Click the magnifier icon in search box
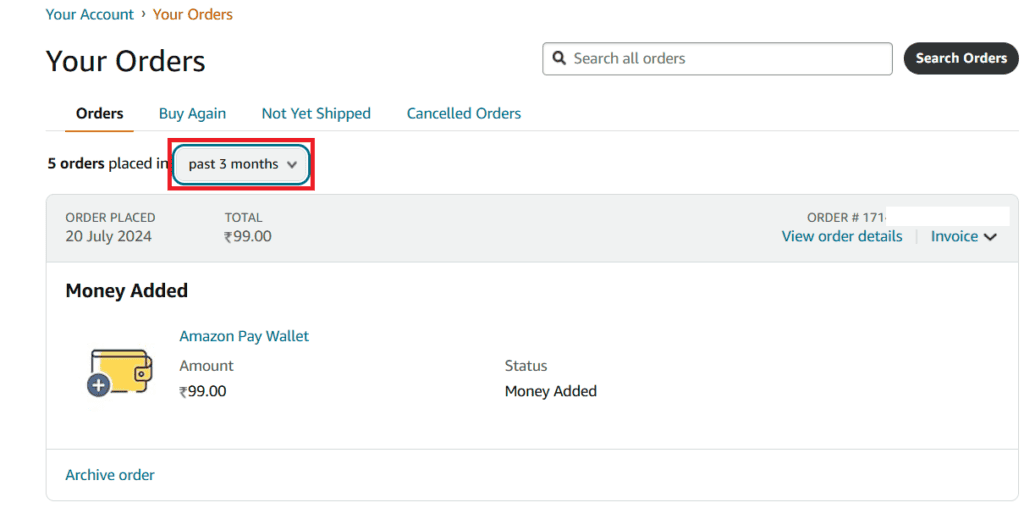Viewport: 1024px width, 508px height. coord(559,59)
